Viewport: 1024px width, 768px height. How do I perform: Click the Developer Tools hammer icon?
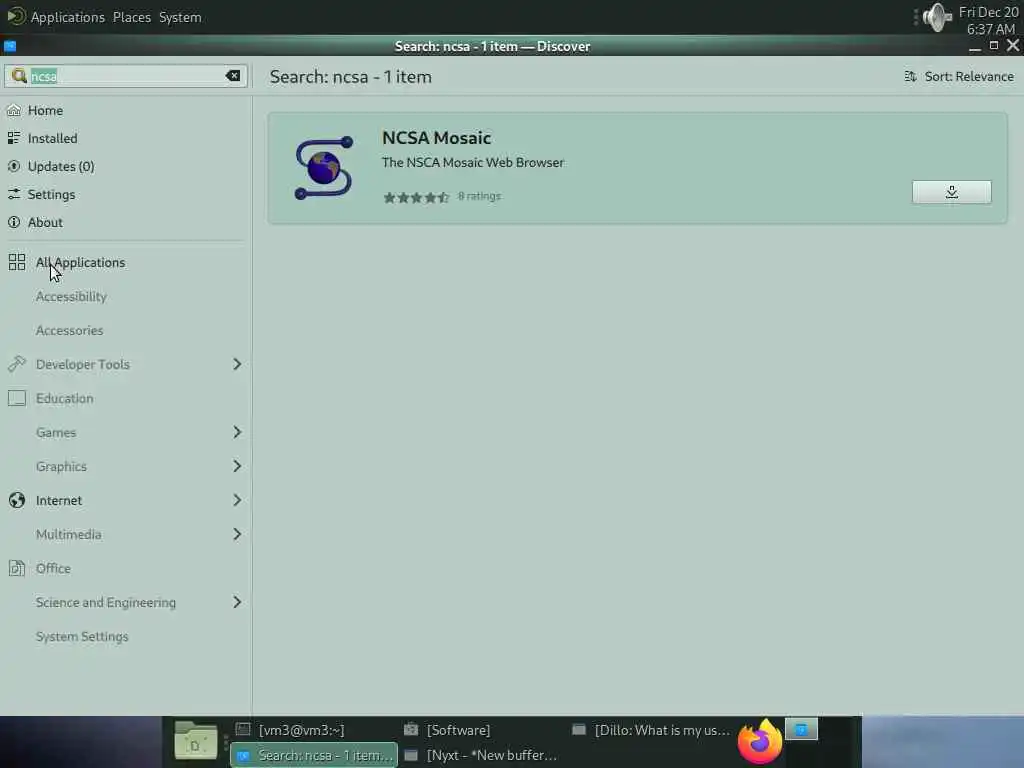17,364
